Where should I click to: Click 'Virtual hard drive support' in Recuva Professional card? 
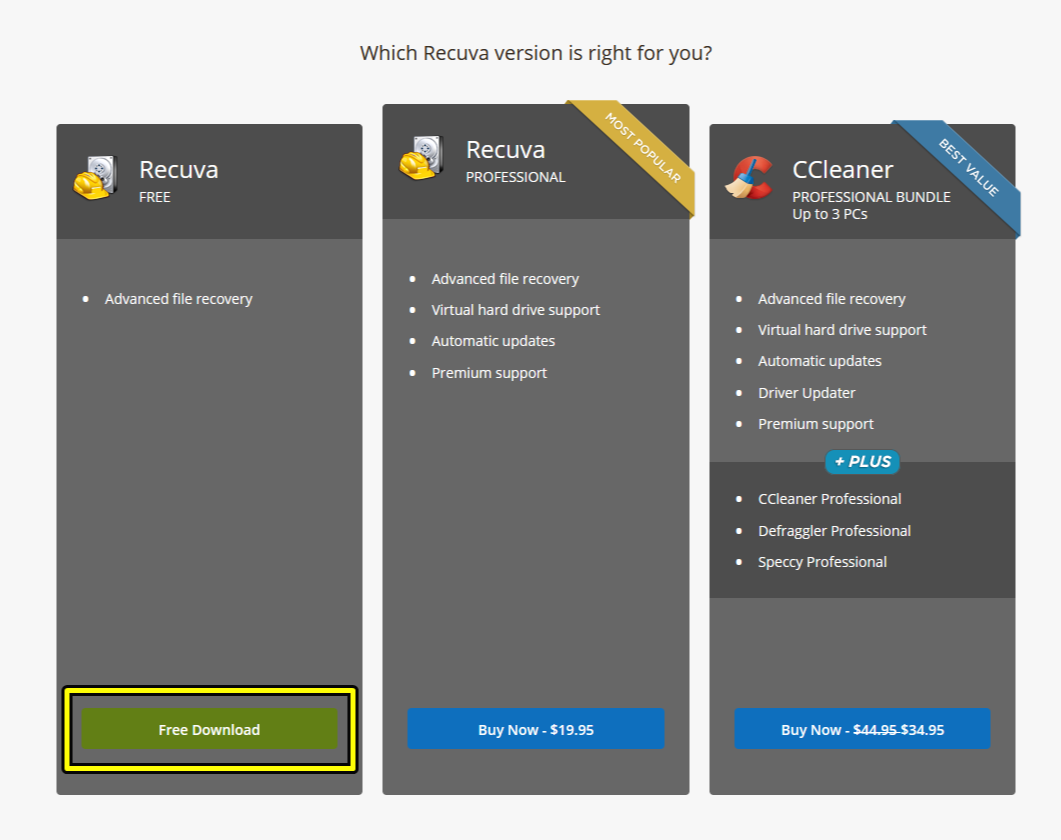click(516, 310)
